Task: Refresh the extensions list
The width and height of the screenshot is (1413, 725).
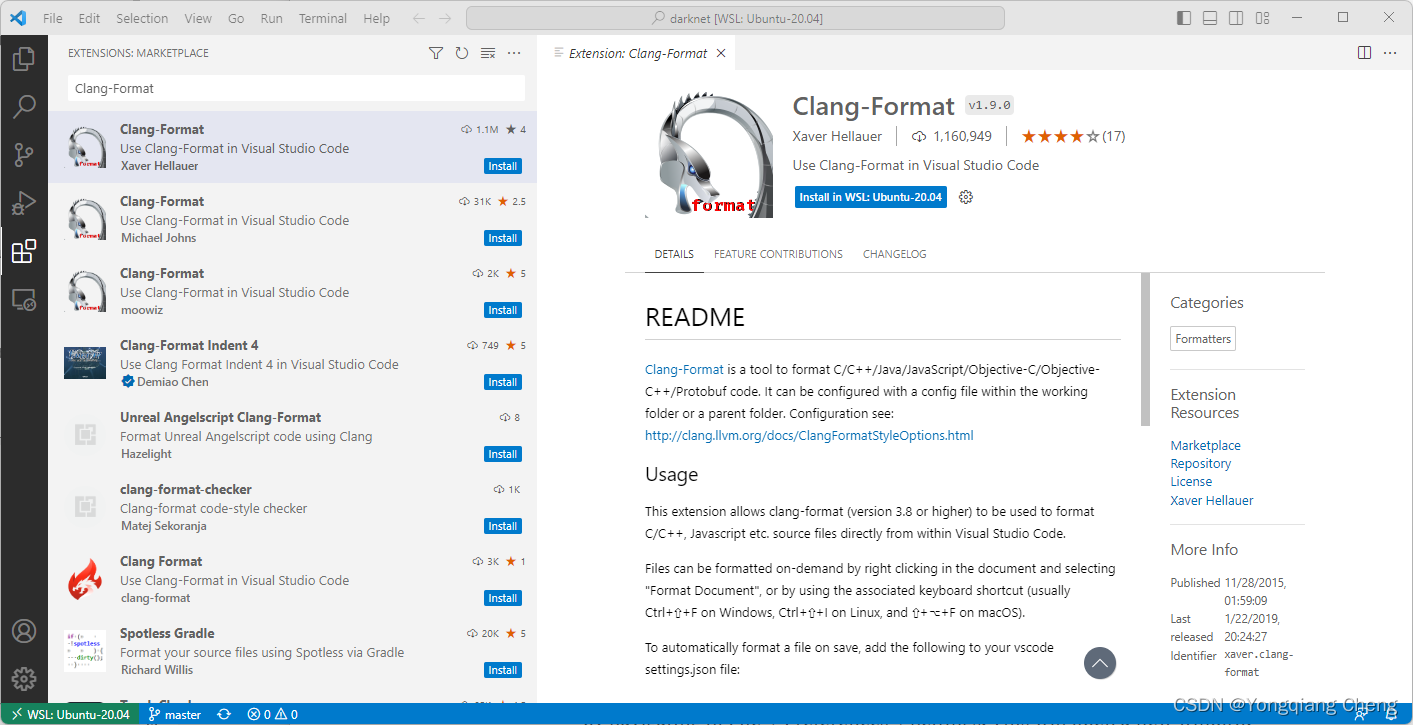Action: (x=461, y=53)
